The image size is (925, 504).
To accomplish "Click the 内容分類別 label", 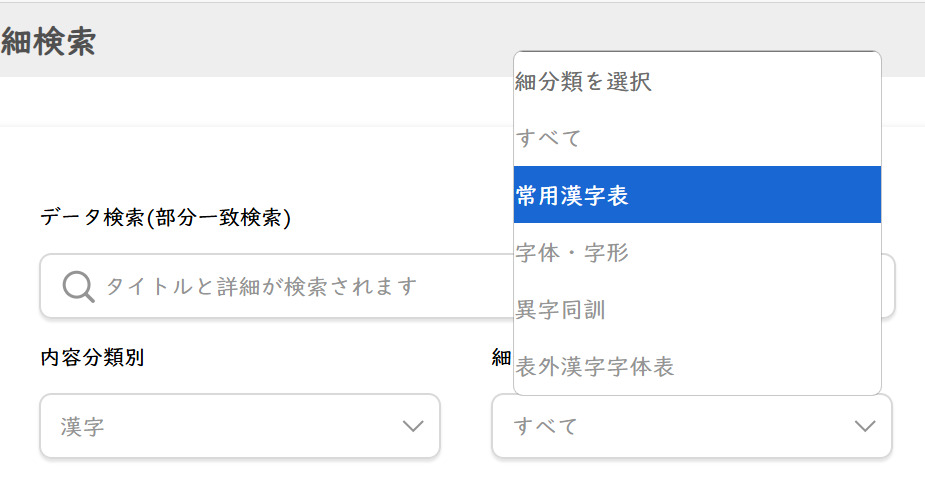I will 92,357.
